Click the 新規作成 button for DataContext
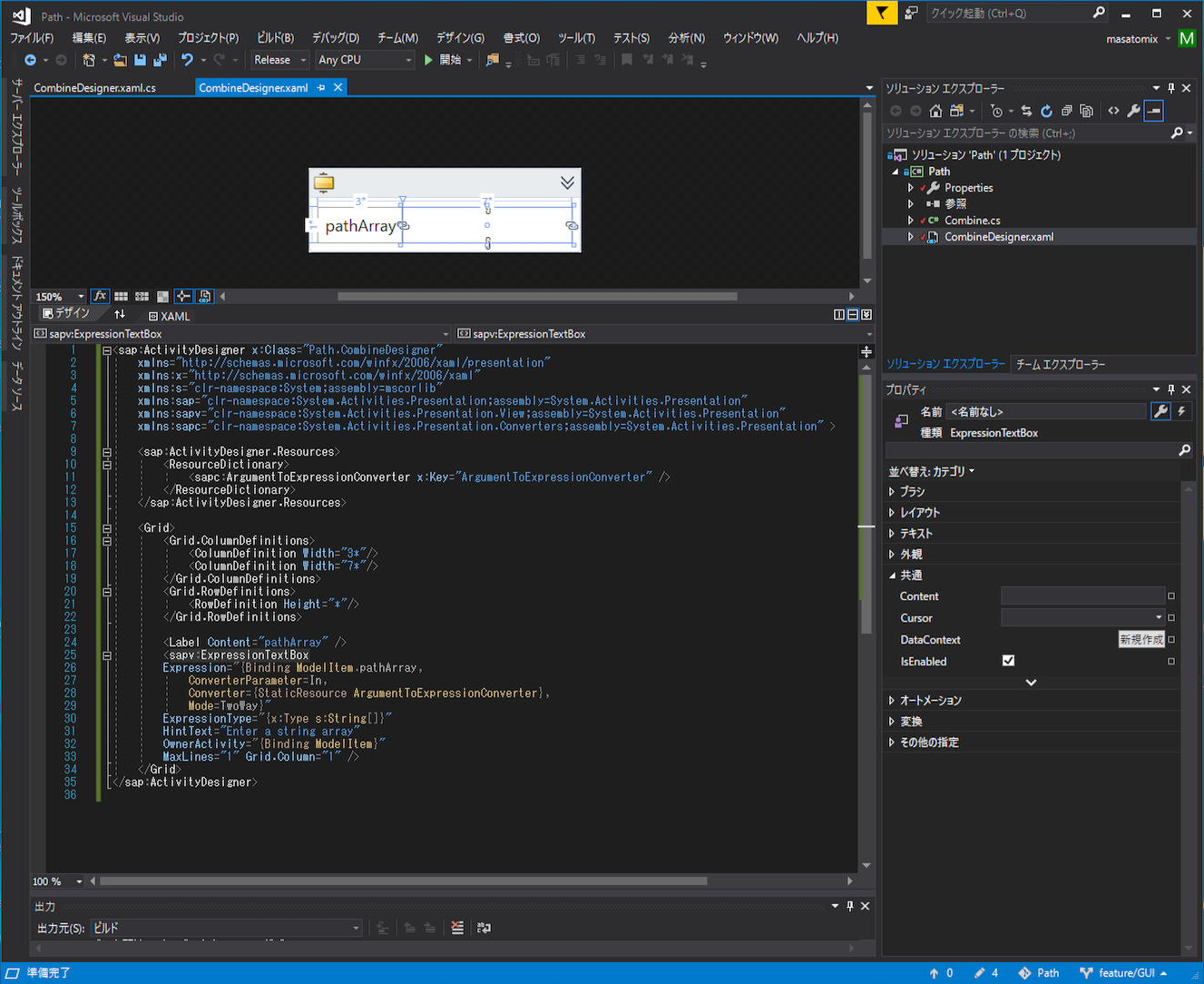The width and height of the screenshot is (1204, 984). (1140, 640)
